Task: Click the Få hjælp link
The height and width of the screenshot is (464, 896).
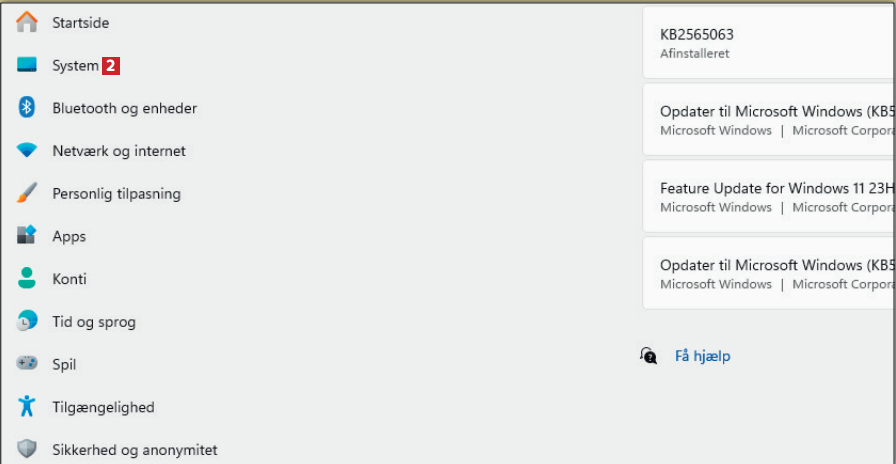Action: (x=703, y=356)
